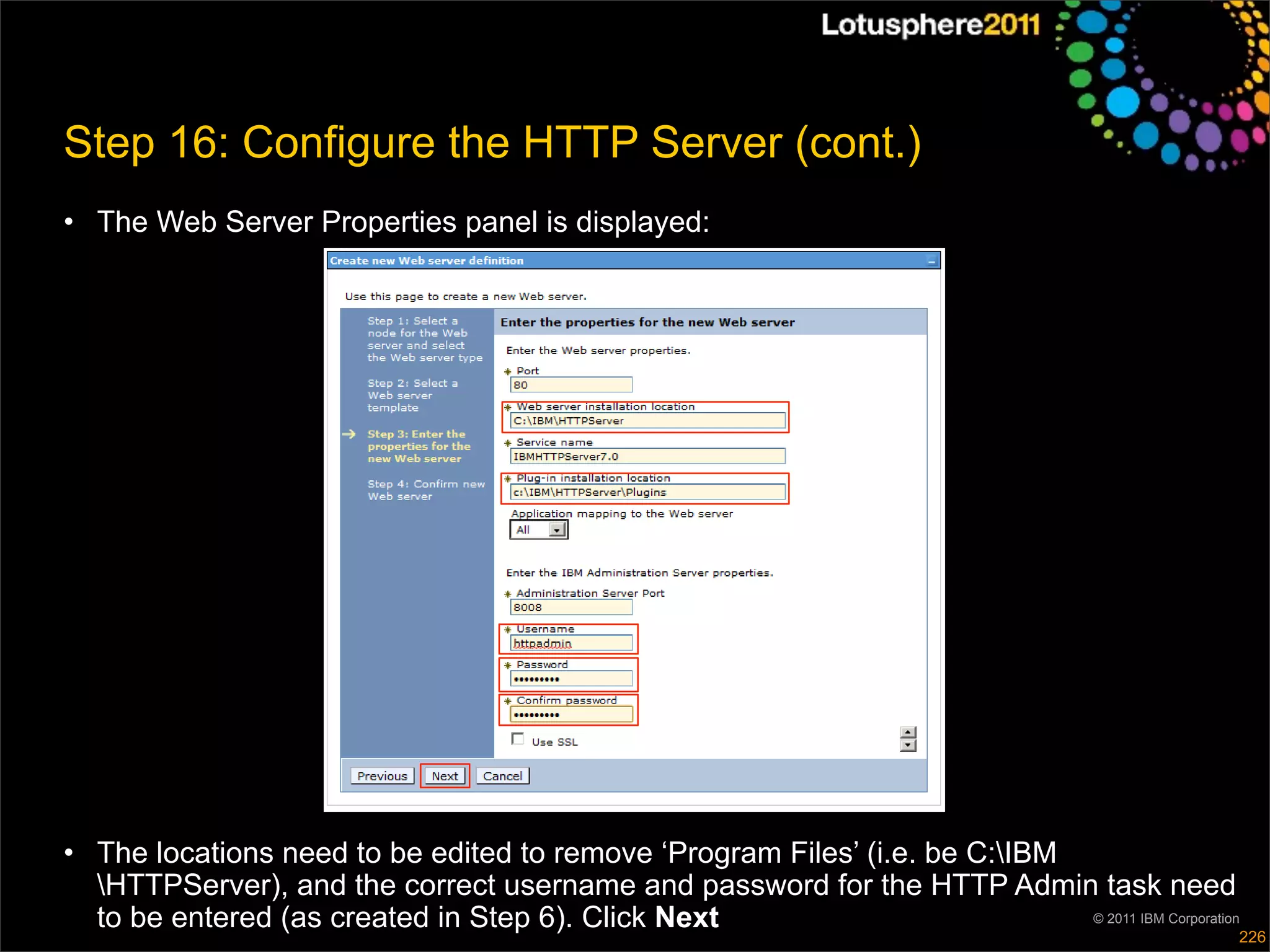Image resolution: width=1270 pixels, height=952 pixels.
Task: Click the Web server installation location field
Action: tap(647, 421)
